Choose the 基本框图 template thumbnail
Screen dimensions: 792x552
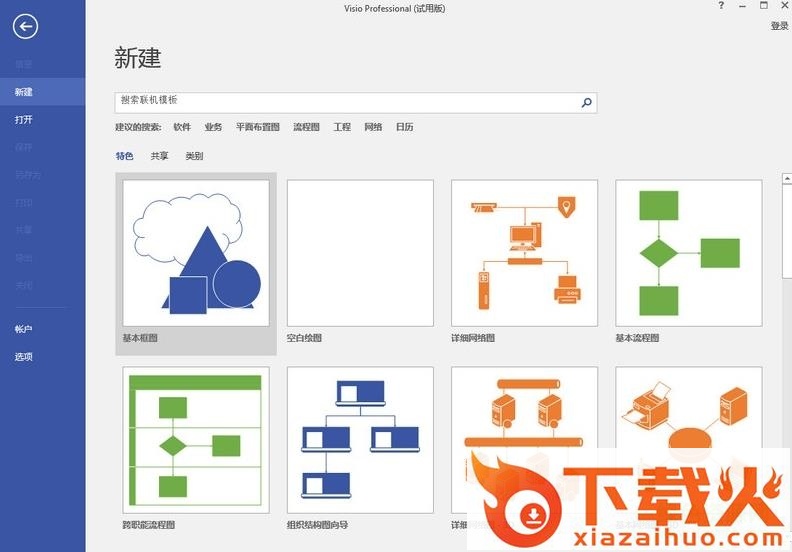click(196, 253)
